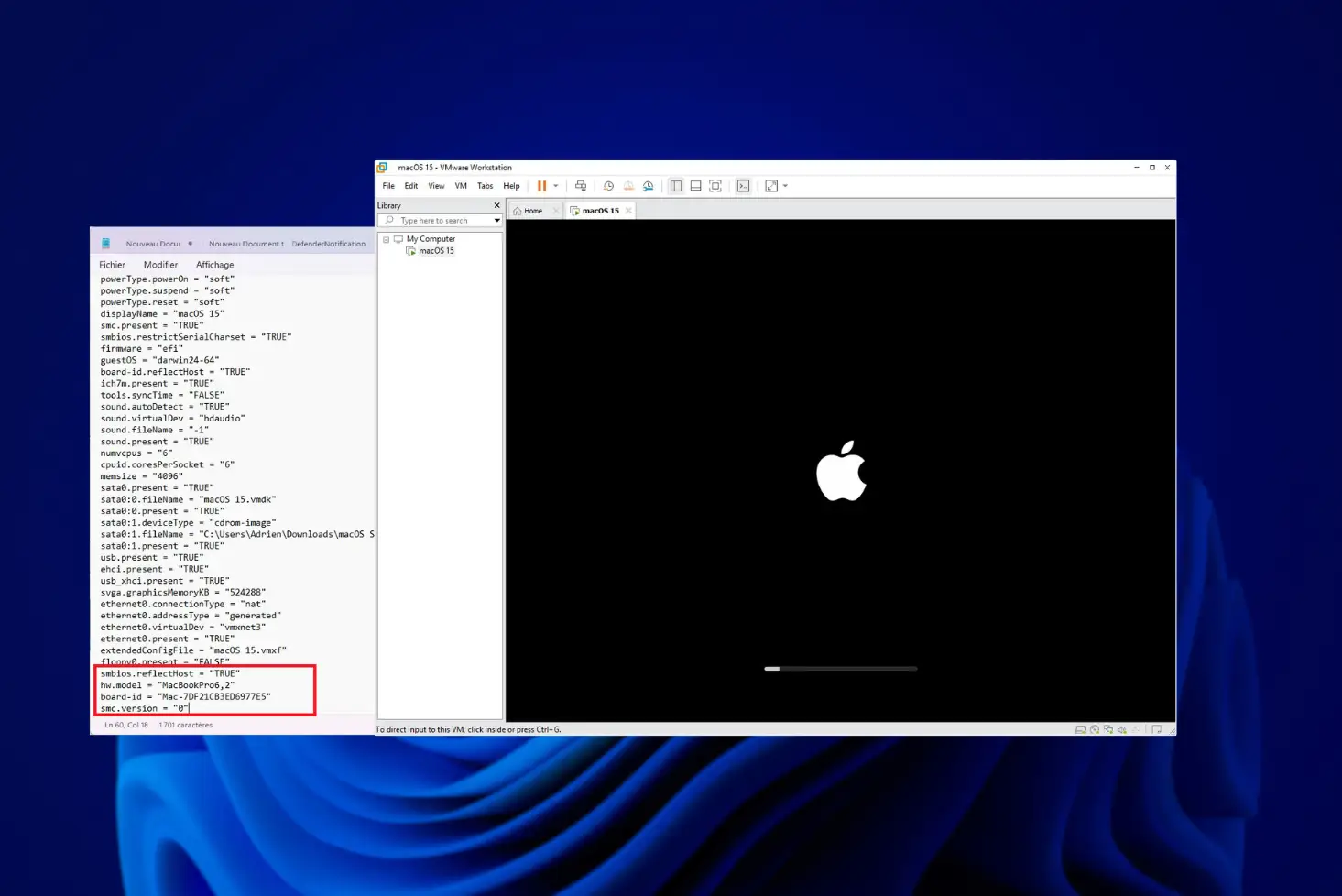Collapse the My Computer tree node

tap(386, 239)
